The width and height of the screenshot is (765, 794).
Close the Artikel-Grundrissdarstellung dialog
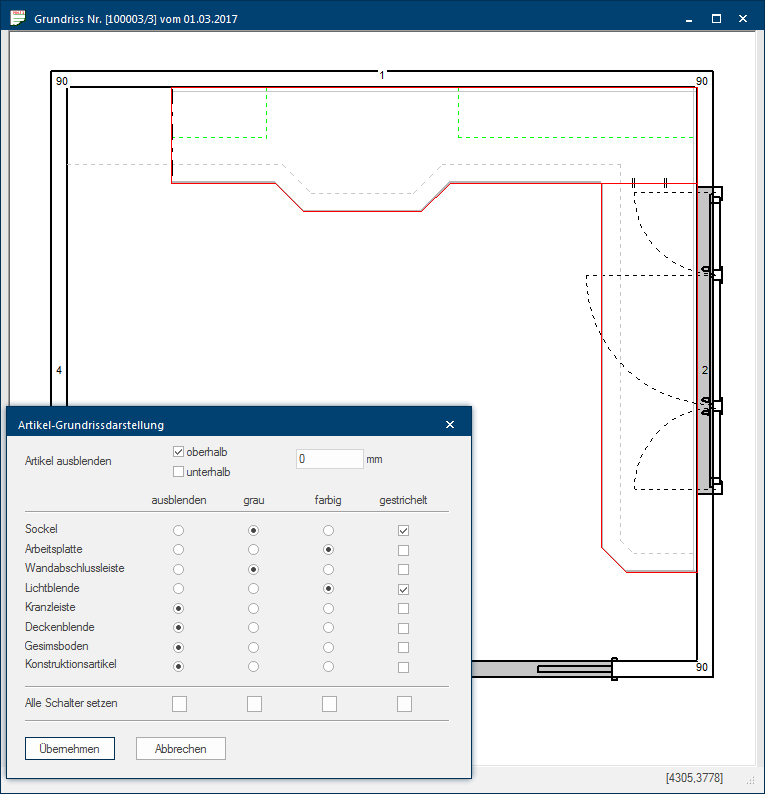(450, 425)
